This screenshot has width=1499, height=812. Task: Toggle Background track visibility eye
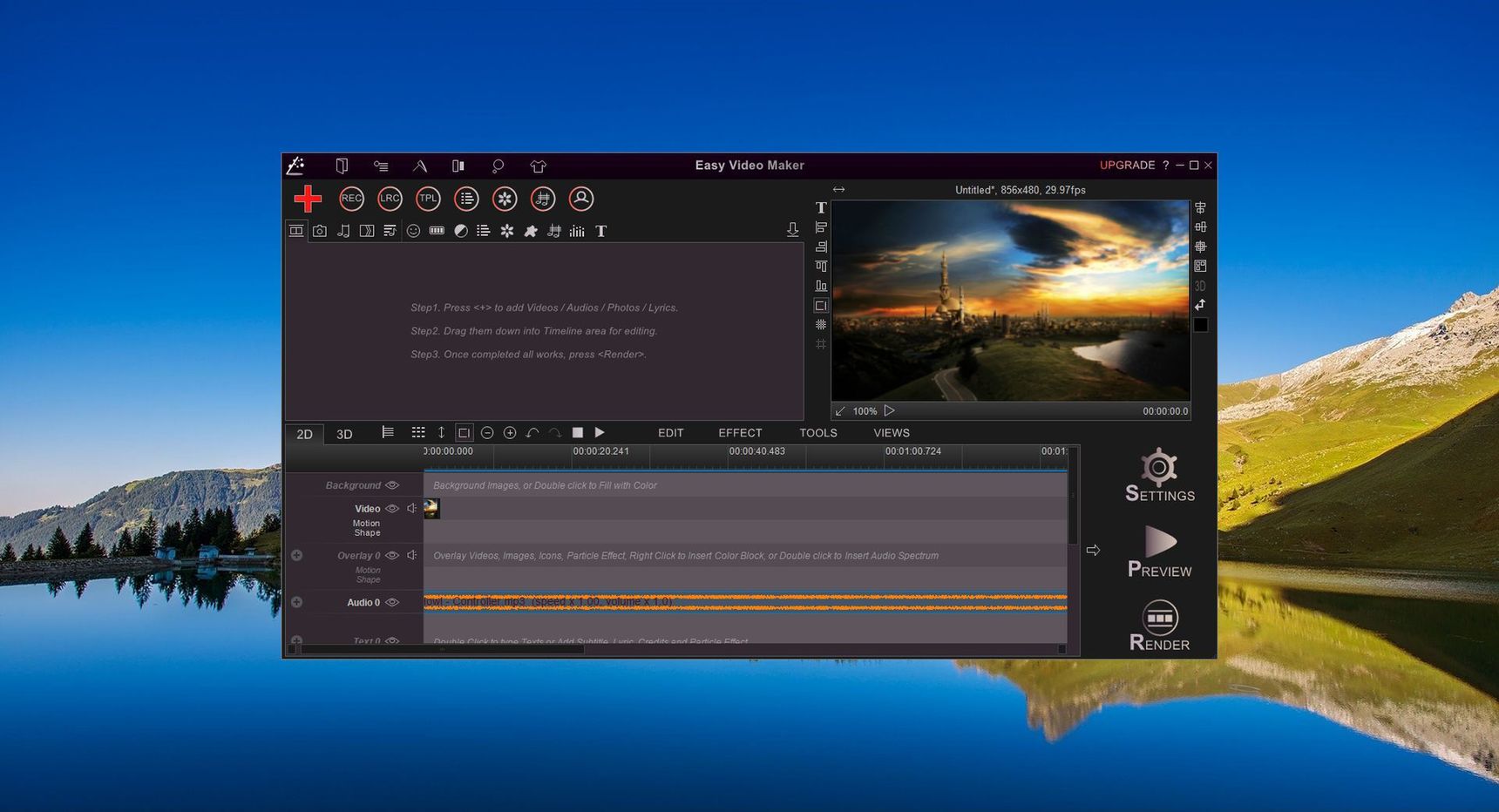tap(392, 485)
